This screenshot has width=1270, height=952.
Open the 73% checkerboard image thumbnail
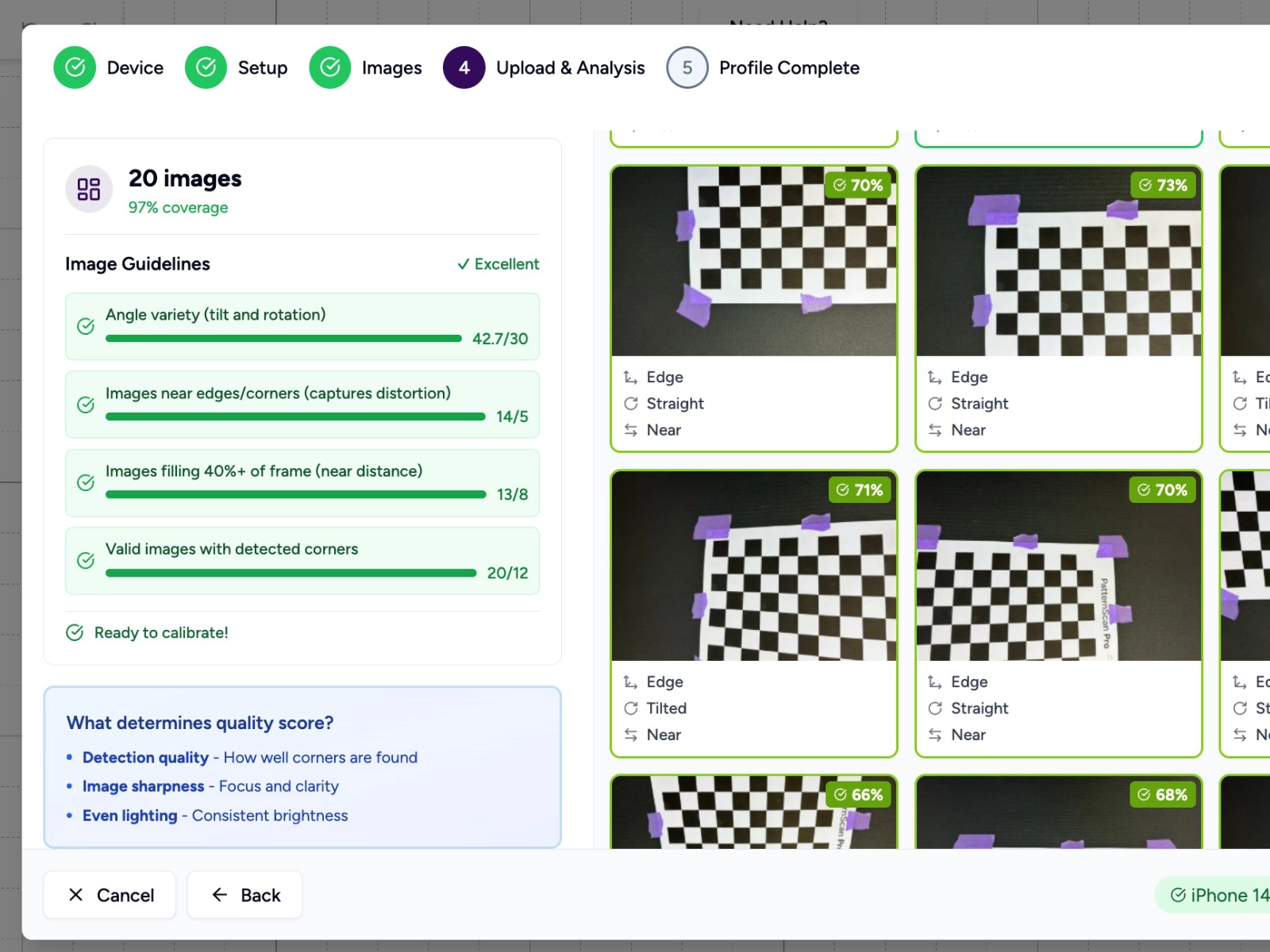tap(1059, 261)
